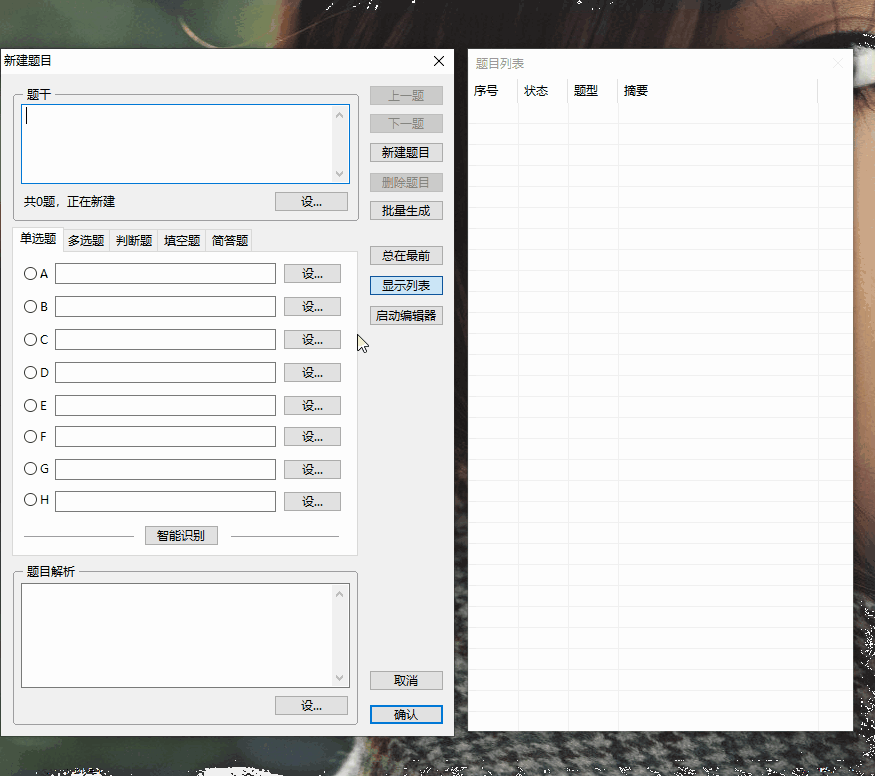This screenshot has height=776, width=875.
Task: Click the 智能识别 button
Action: 181,536
